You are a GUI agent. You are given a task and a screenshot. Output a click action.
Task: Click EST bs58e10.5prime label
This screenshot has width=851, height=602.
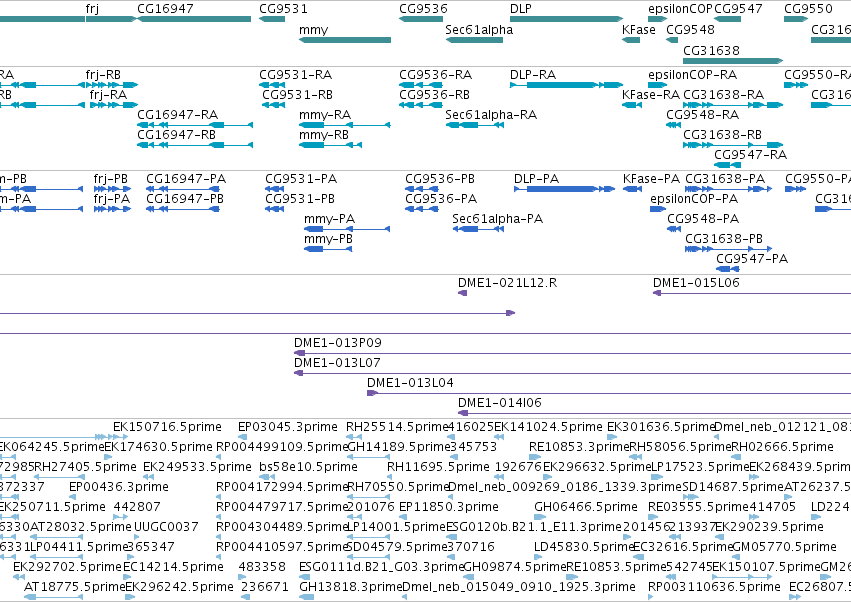coord(308,467)
